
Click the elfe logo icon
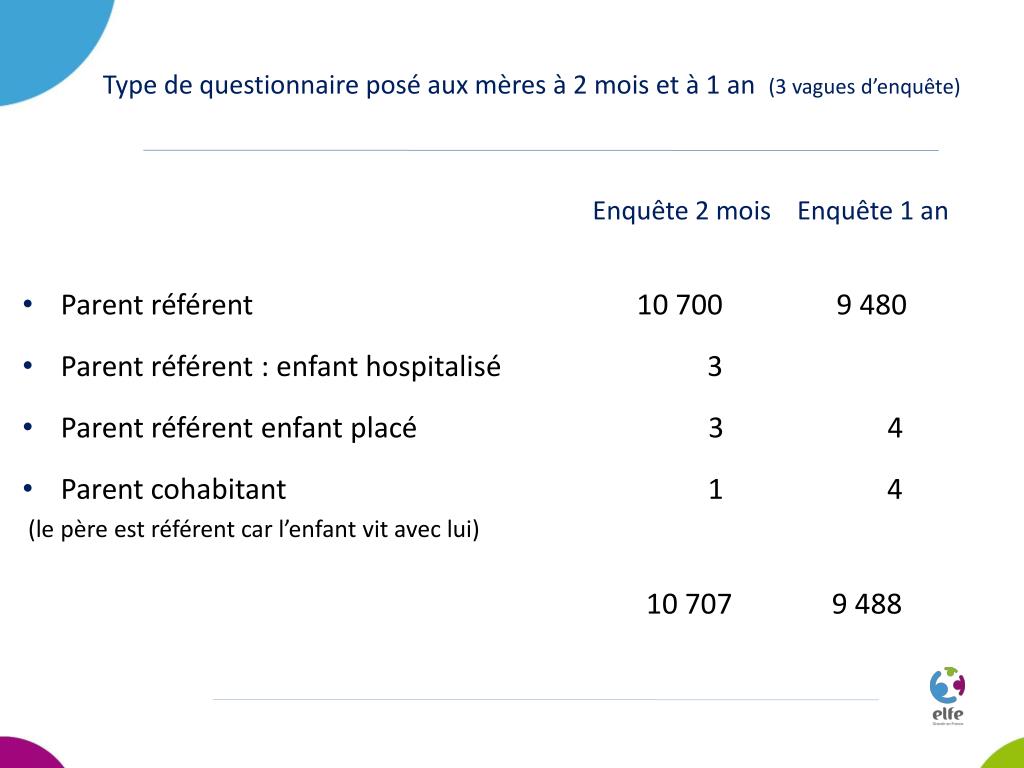(948, 696)
